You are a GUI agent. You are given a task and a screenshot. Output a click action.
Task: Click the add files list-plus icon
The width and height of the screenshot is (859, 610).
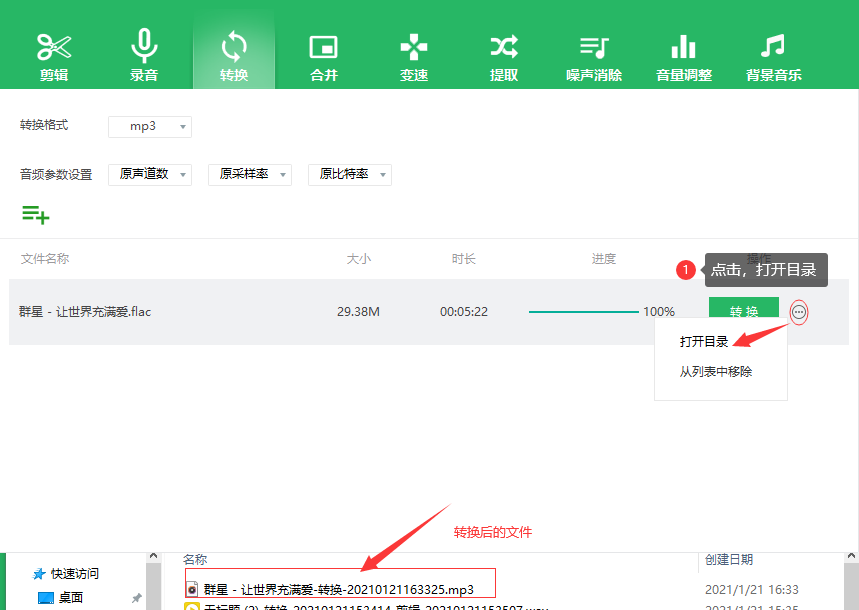(36, 214)
